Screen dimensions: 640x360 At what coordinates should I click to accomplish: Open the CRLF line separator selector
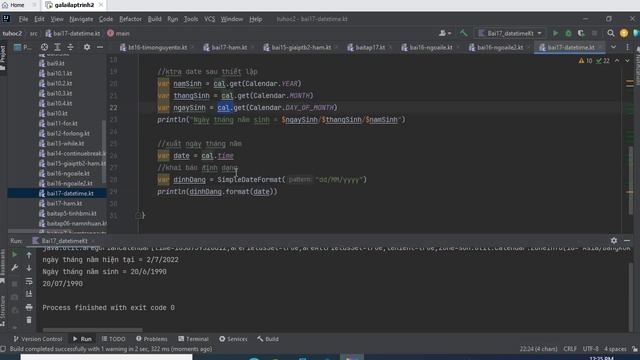pos(570,349)
